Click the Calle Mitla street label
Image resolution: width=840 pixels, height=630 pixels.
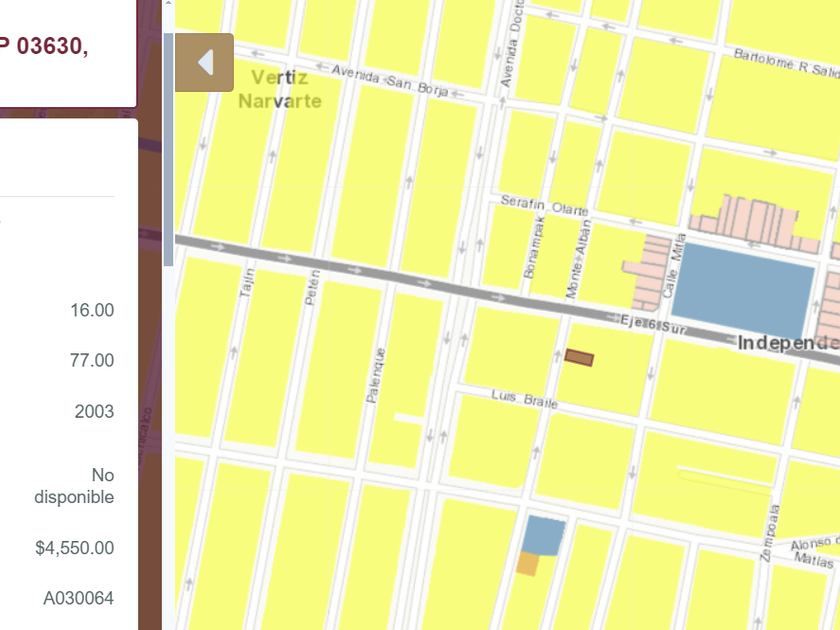[x=674, y=265]
